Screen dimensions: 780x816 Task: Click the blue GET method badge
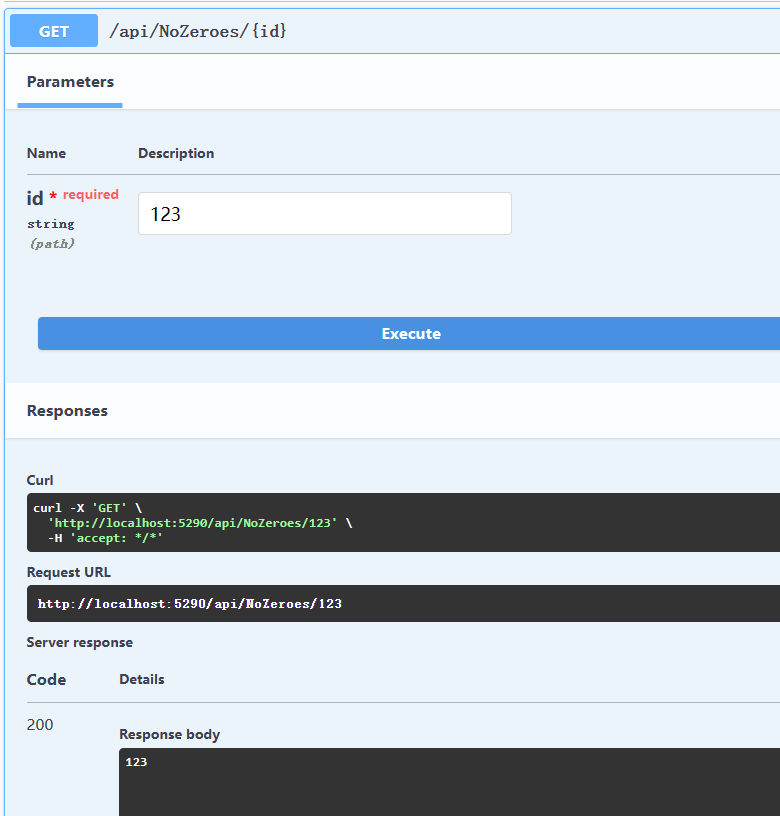54,31
